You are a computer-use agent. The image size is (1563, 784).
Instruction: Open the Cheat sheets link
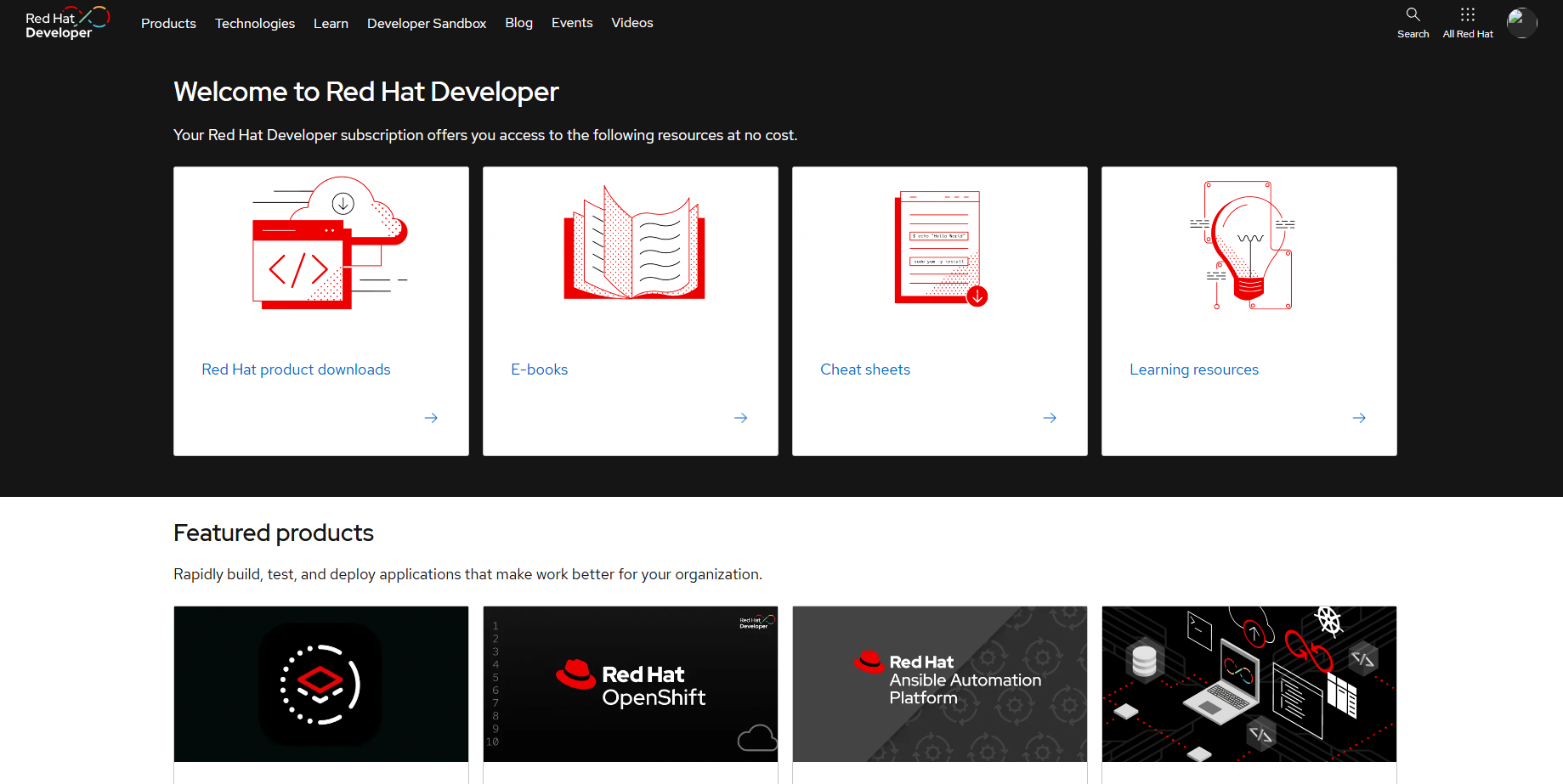(x=865, y=369)
